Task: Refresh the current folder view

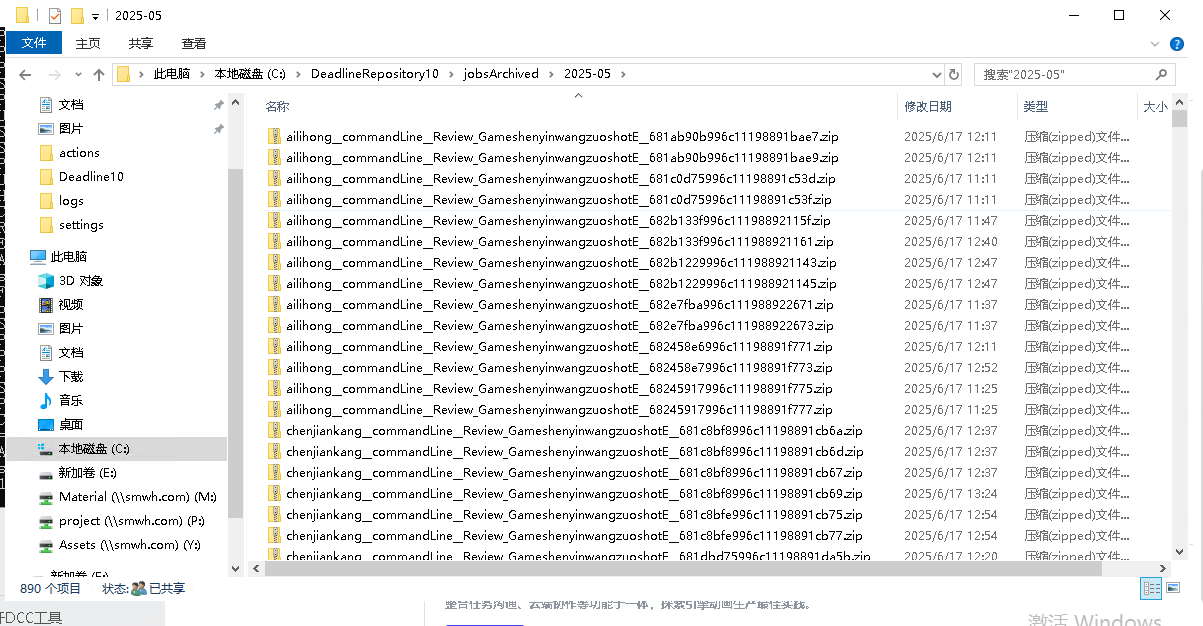Action: tap(954, 75)
